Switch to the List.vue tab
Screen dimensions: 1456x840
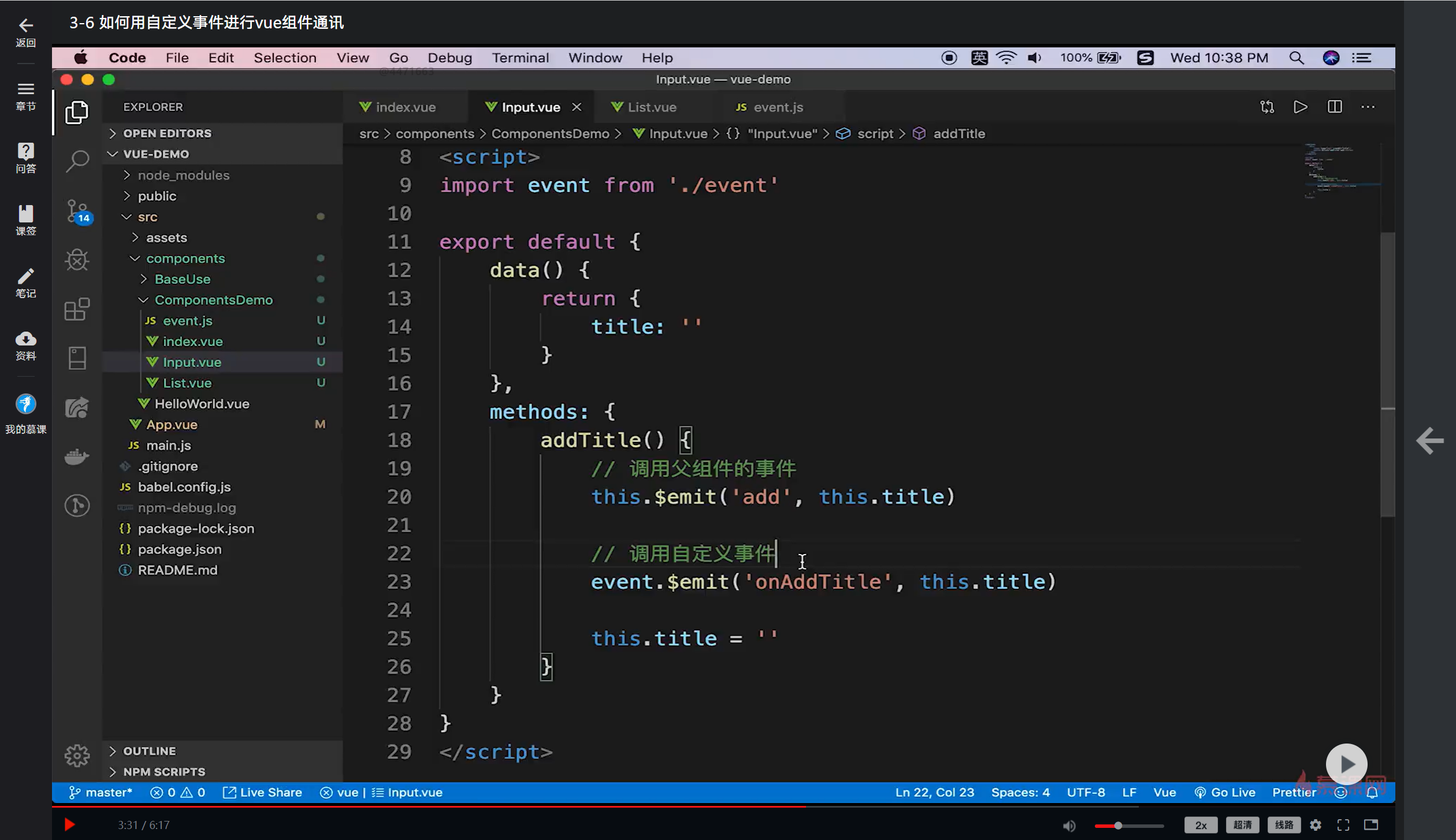click(x=651, y=107)
